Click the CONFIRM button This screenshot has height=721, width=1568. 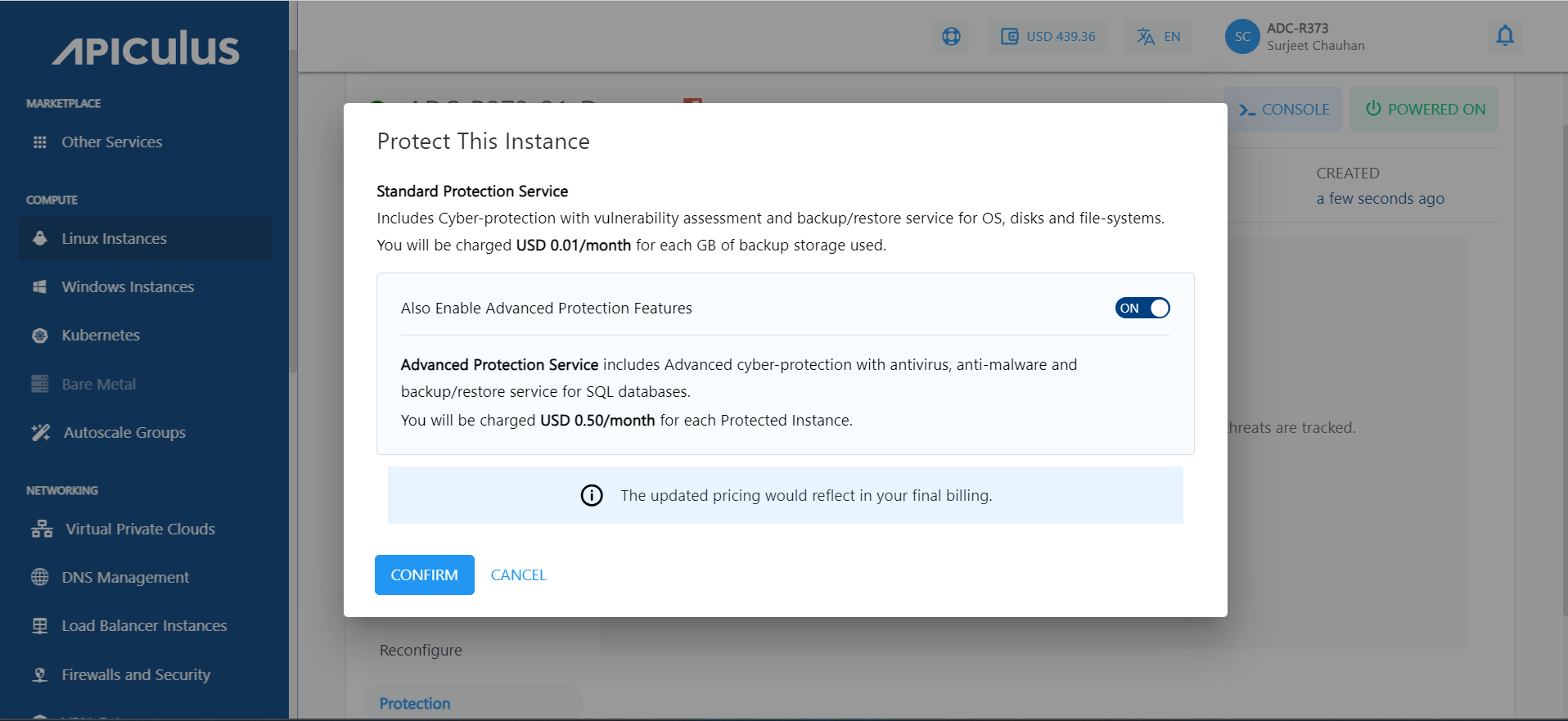click(x=424, y=575)
